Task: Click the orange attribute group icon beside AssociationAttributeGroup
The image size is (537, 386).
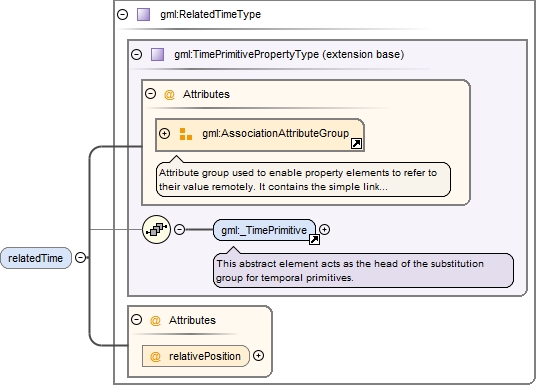Action: tap(186, 134)
